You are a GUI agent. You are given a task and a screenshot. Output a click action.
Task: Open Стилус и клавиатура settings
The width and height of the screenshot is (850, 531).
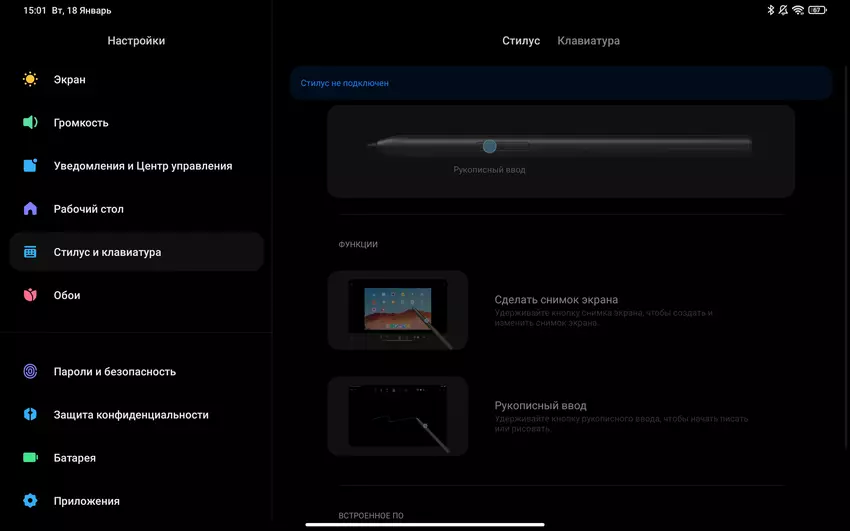(x=136, y=252)
